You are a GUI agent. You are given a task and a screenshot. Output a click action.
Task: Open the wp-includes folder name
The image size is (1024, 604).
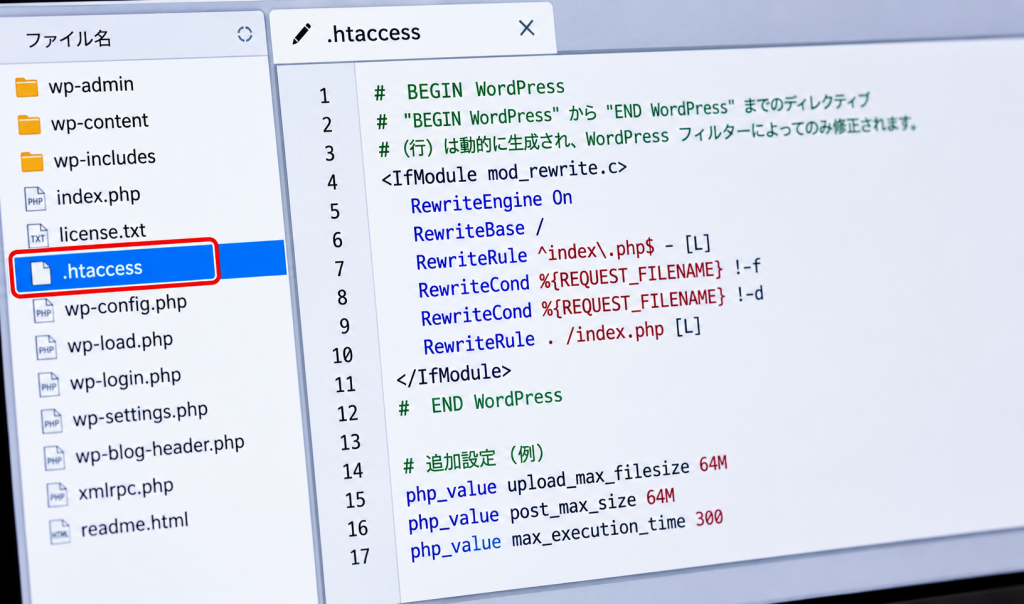point(104,158)
